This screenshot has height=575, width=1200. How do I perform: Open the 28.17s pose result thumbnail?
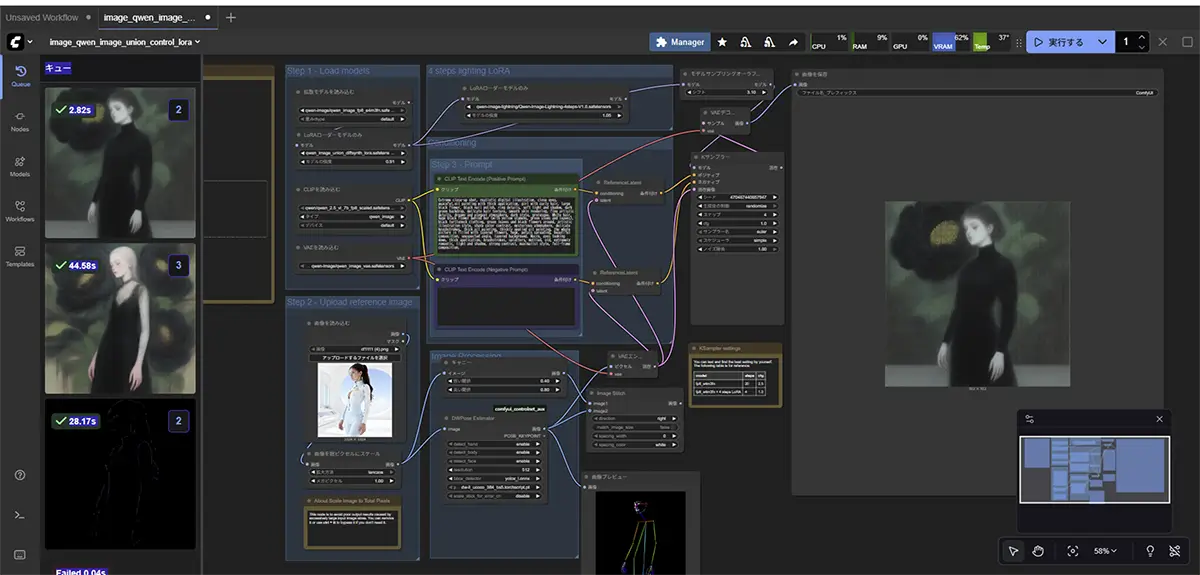pos(120,473)
